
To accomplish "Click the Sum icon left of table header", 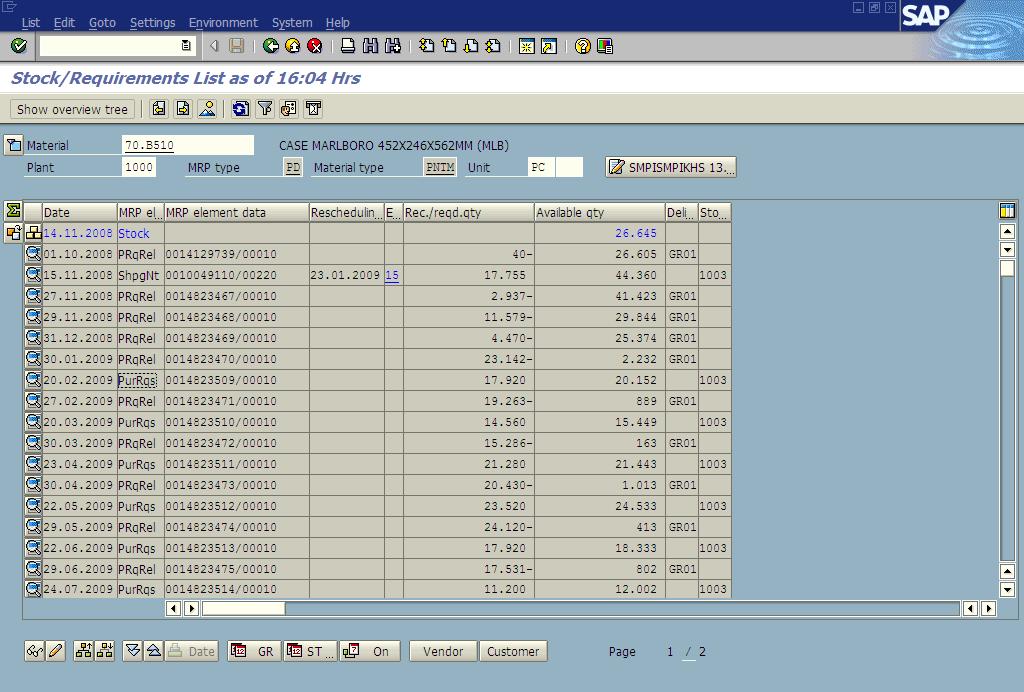I will click(13, 210).
